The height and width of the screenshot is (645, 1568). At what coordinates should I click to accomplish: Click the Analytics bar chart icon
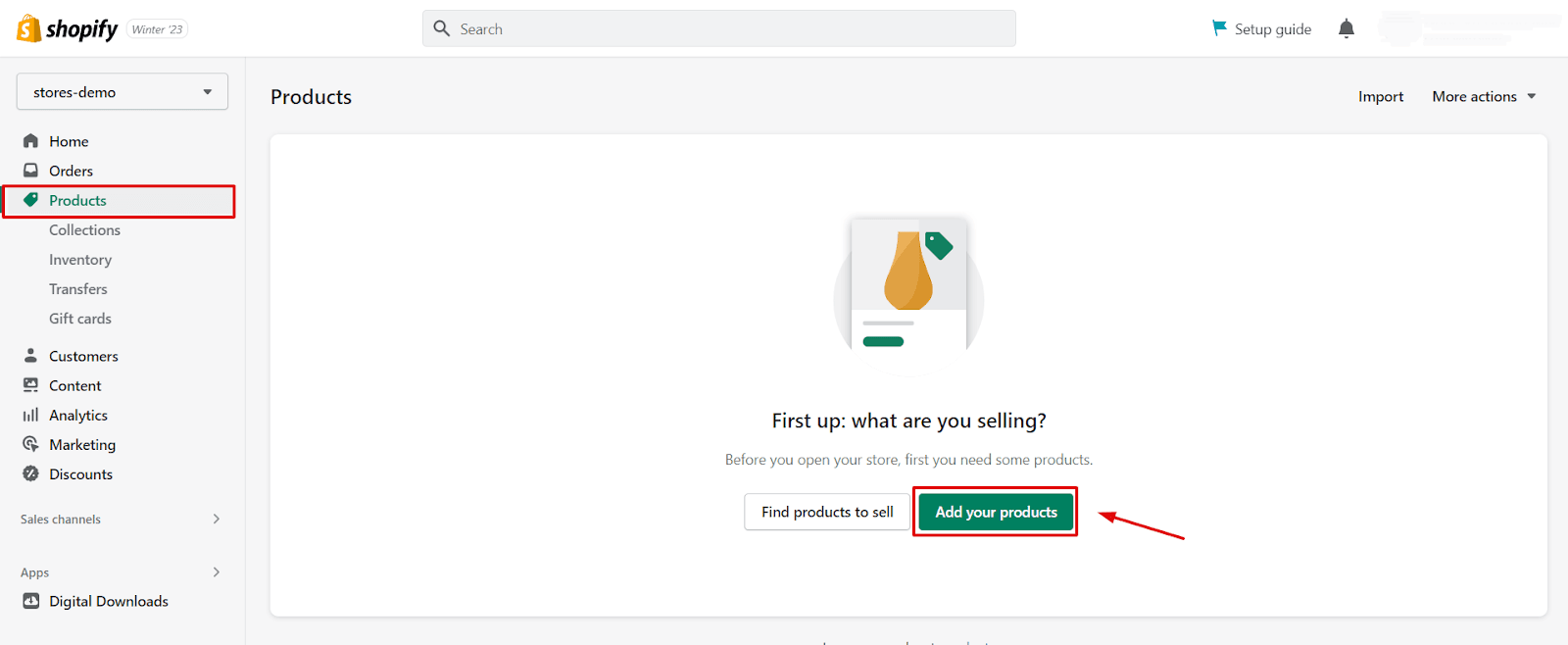[x=31, y=415]
